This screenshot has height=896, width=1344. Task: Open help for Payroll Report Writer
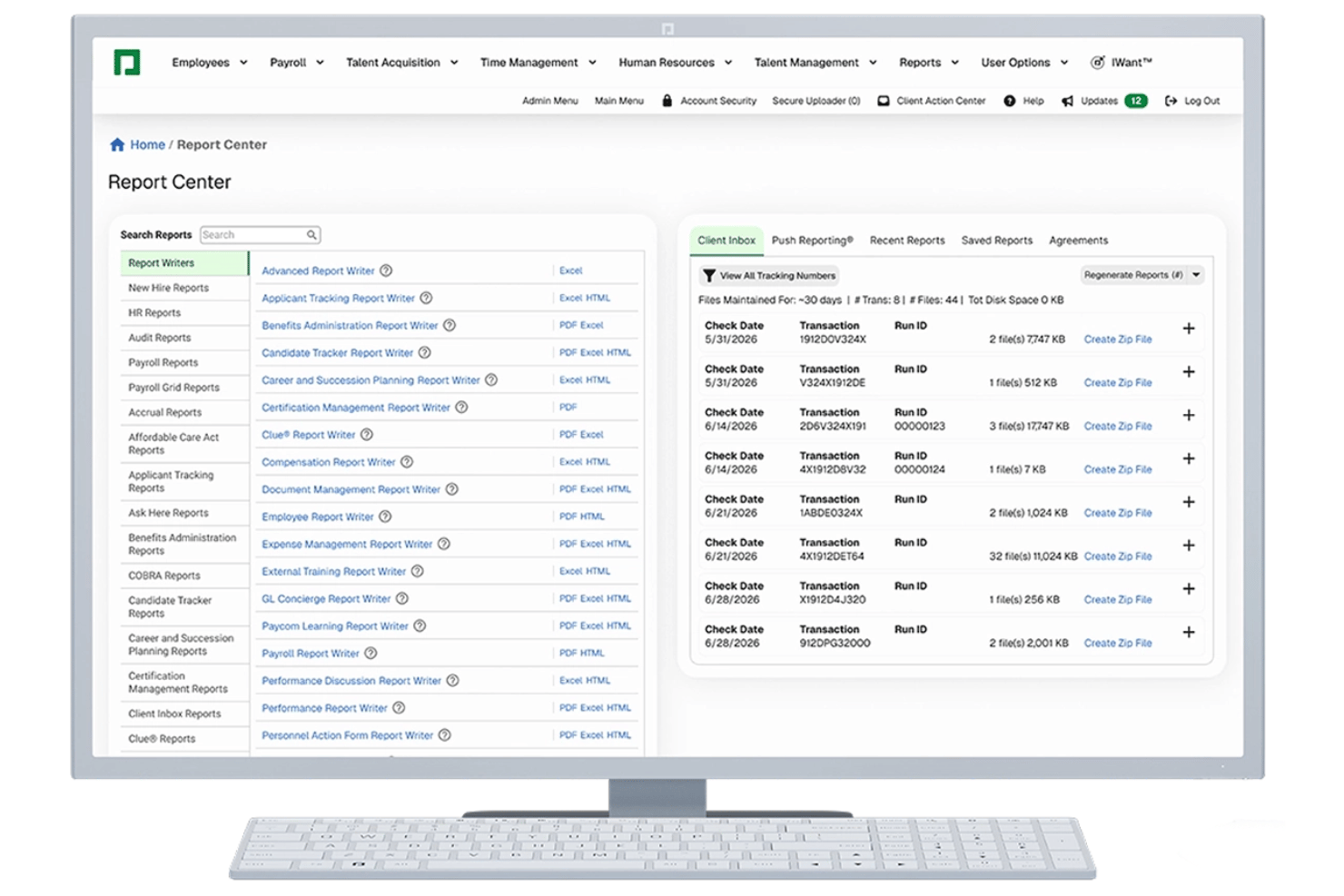tap(371, 653)
